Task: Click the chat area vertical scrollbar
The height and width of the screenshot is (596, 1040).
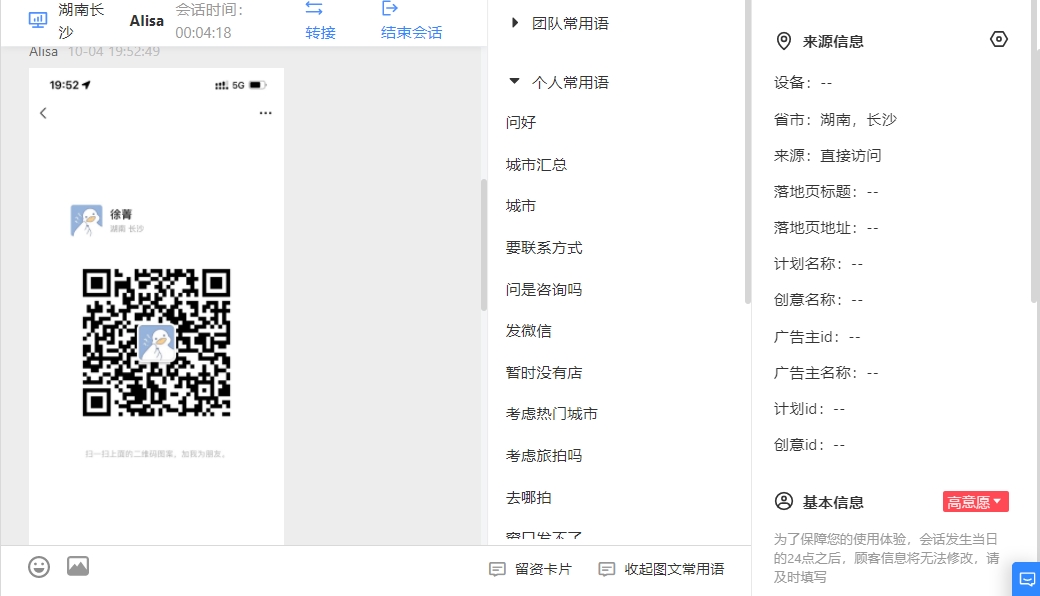Action: pos(484,245)
